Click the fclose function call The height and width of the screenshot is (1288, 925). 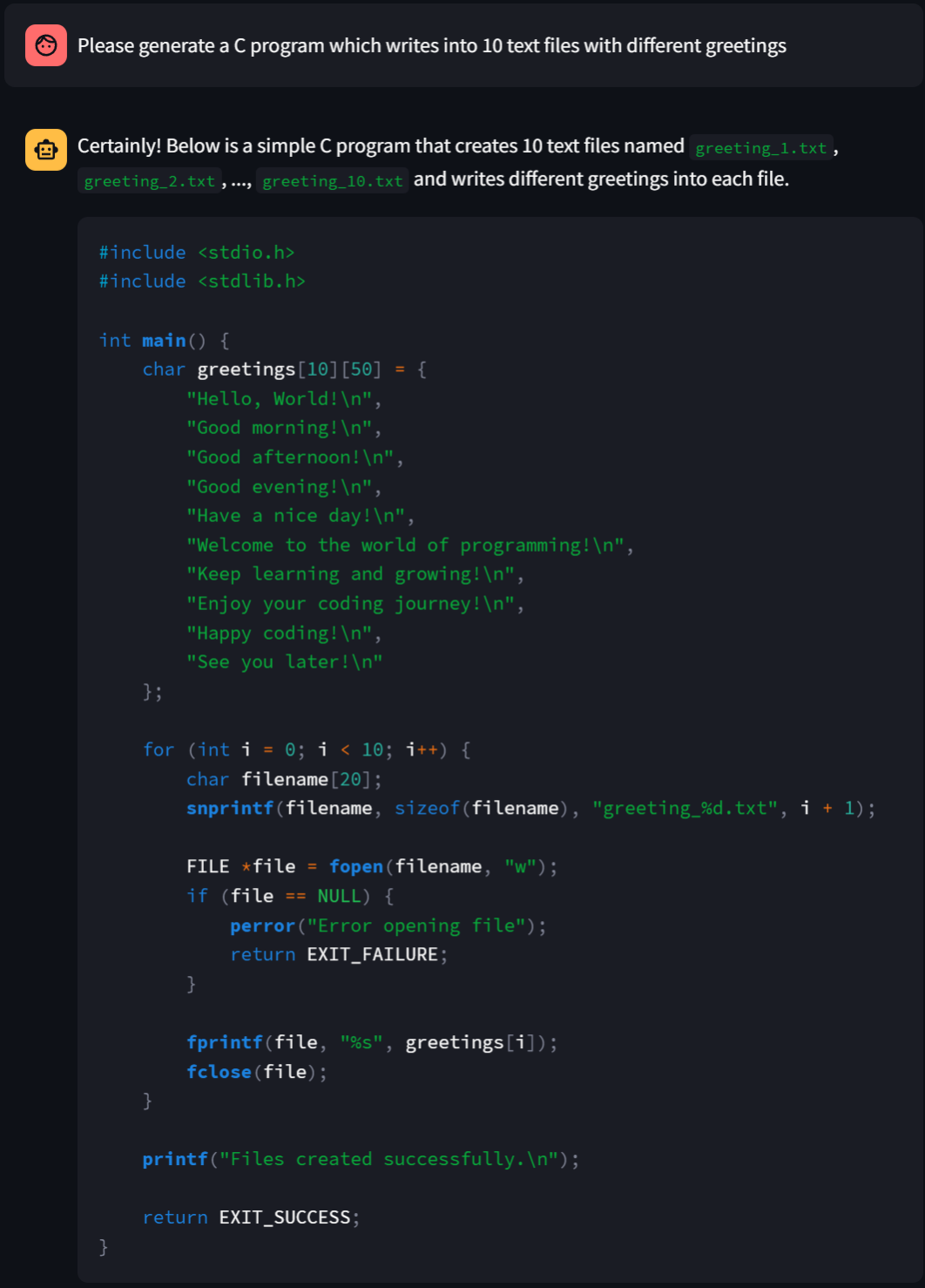click(219, 1073)
